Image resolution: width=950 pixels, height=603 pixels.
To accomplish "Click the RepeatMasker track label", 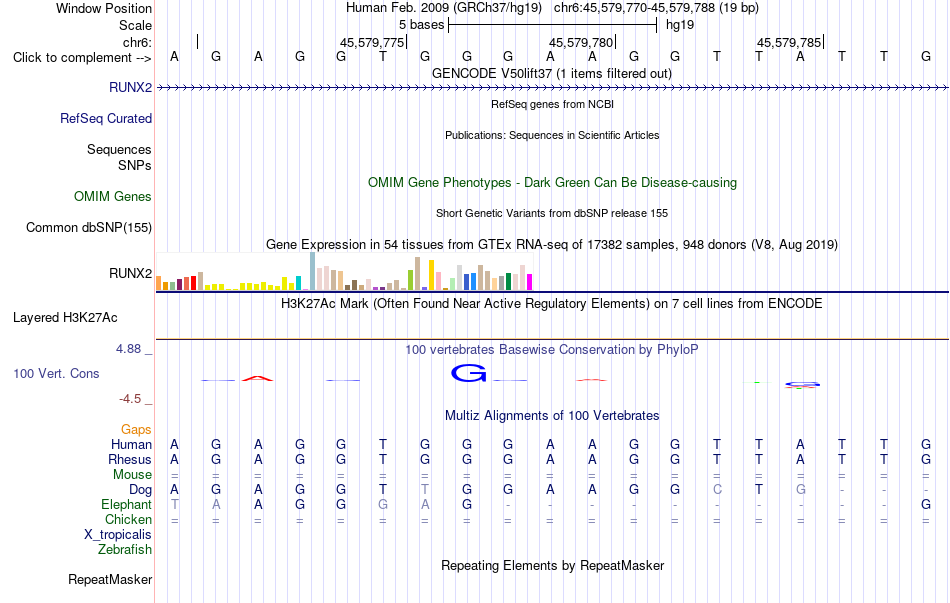I will [110, 579].
